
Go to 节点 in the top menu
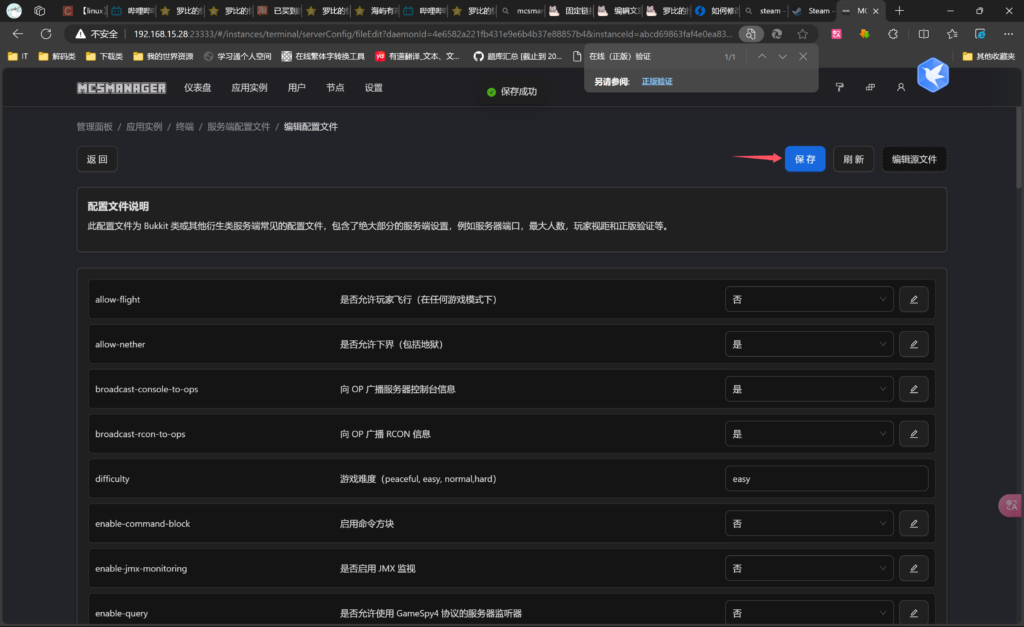coord(335,88)
